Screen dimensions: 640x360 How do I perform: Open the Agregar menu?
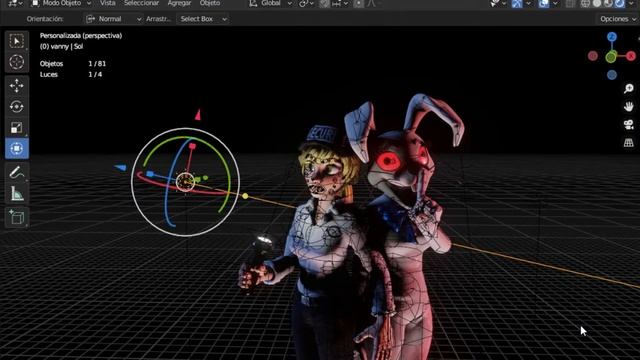pos(179,3)
